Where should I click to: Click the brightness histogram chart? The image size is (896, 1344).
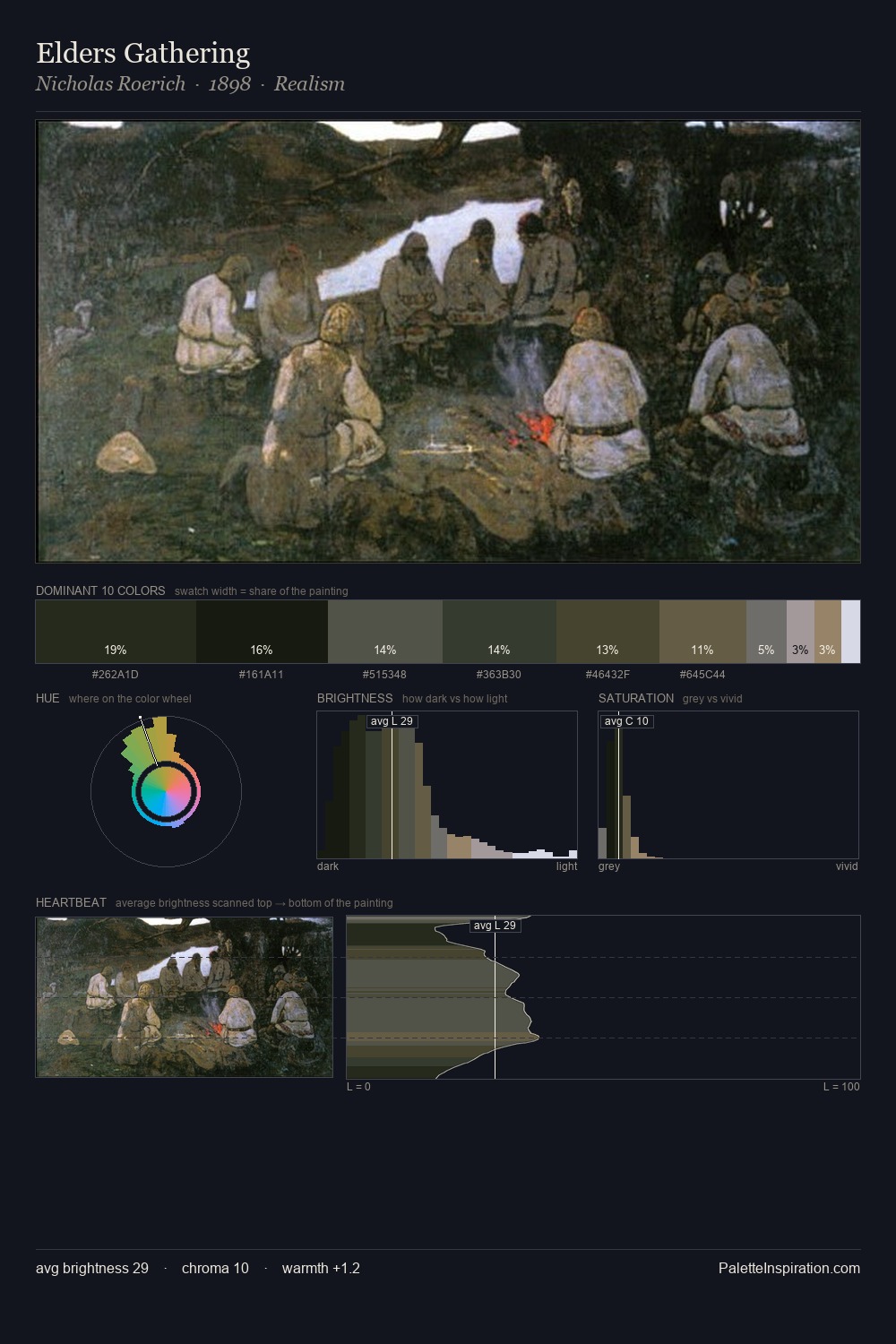pos(447,785)
